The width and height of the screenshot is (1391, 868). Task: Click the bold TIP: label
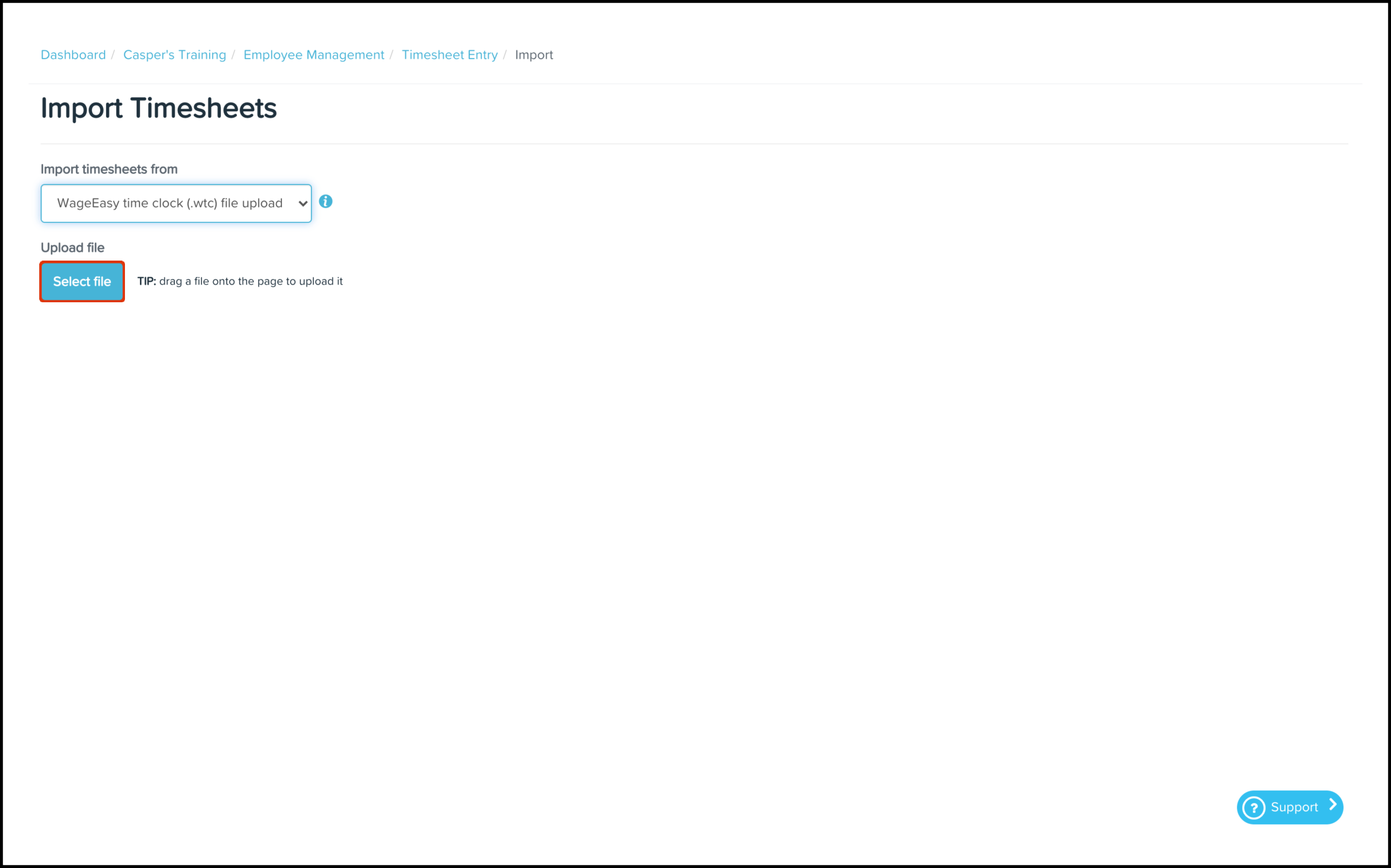point(146,281)
